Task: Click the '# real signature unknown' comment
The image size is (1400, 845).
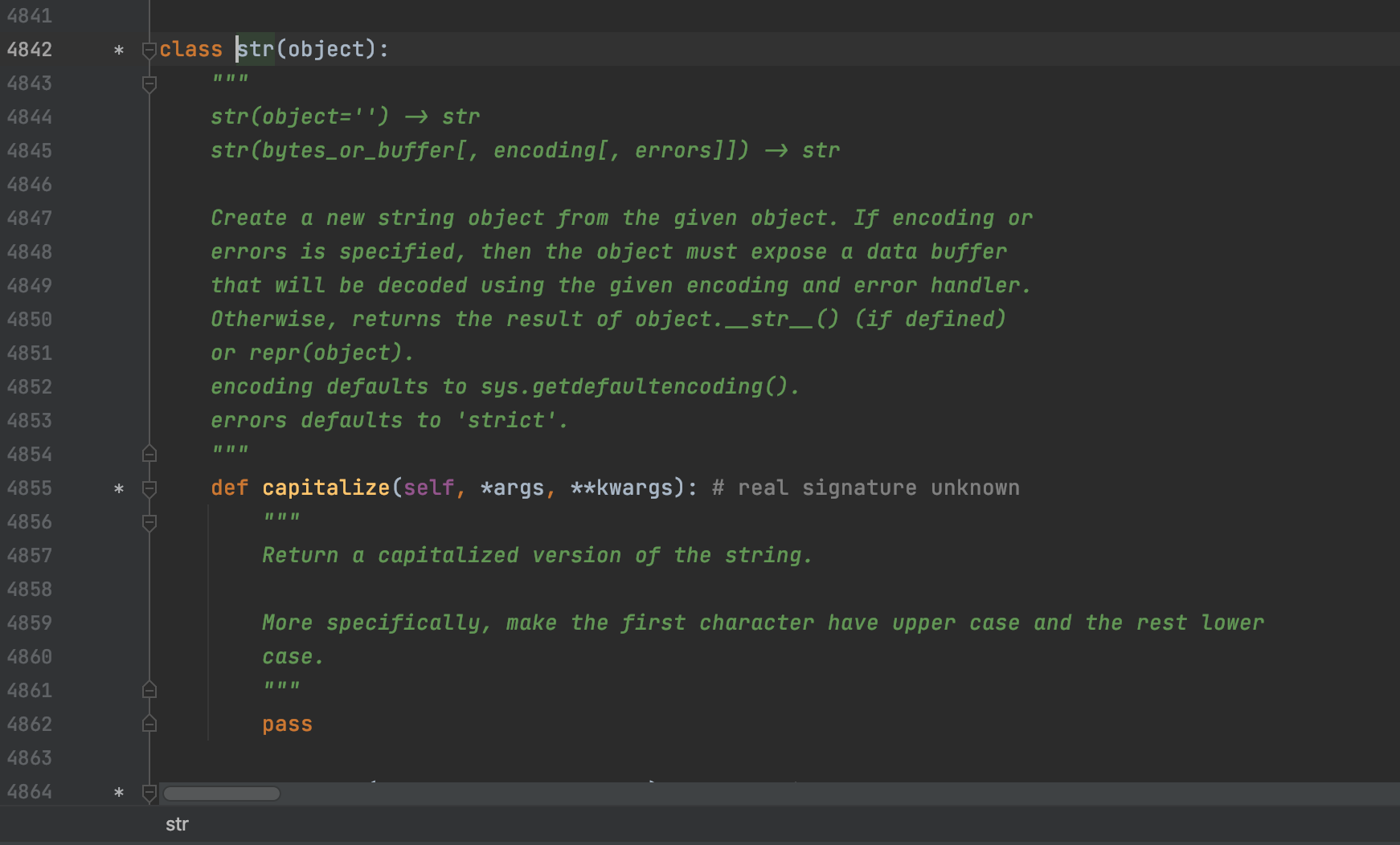Action: point(866,488)
